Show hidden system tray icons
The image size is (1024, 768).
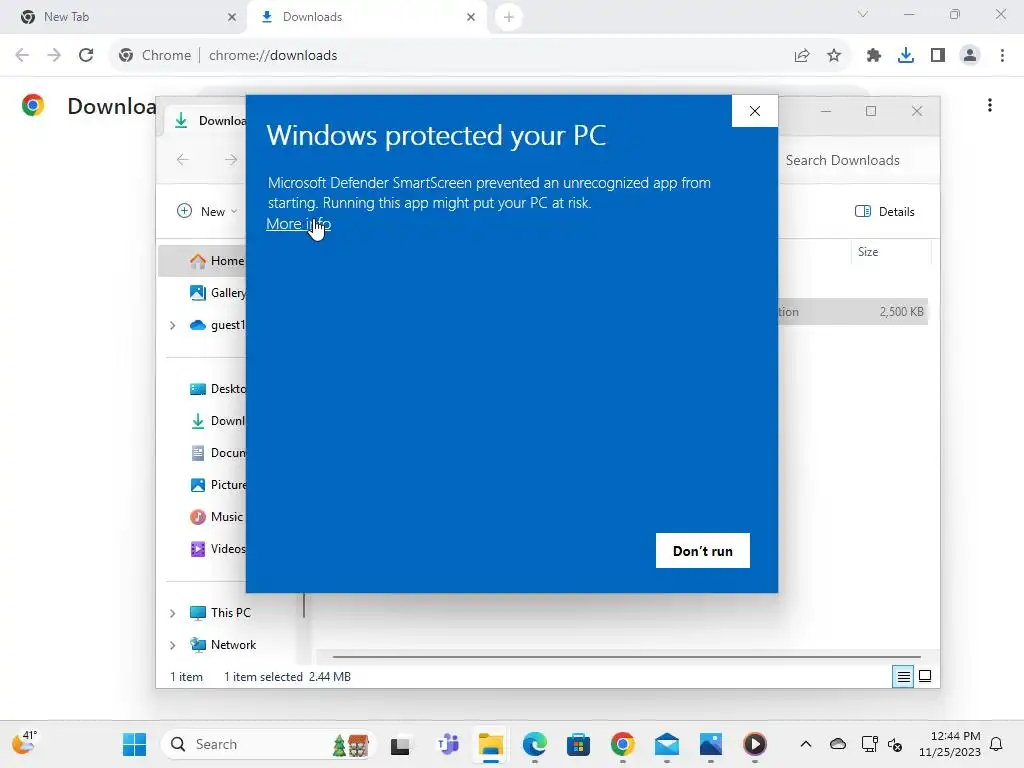tap(806, 744)
